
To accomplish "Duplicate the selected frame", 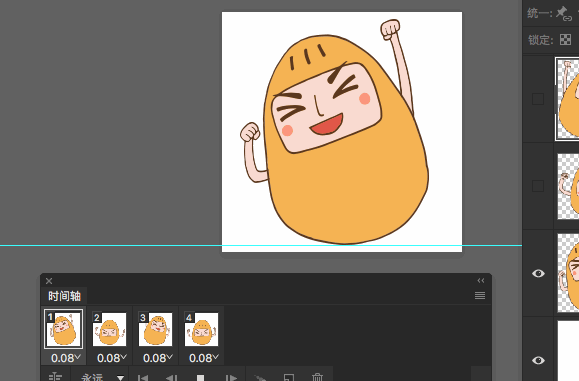I will point(289,377).
